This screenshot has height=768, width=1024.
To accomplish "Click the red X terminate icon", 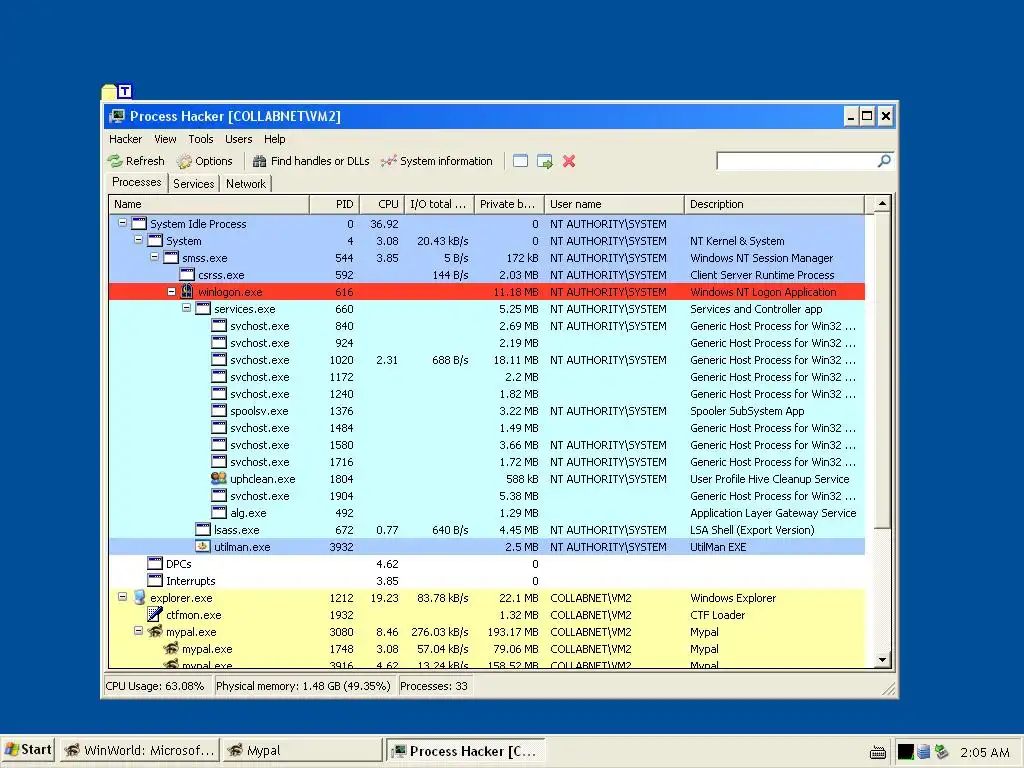I will point(569,161).
